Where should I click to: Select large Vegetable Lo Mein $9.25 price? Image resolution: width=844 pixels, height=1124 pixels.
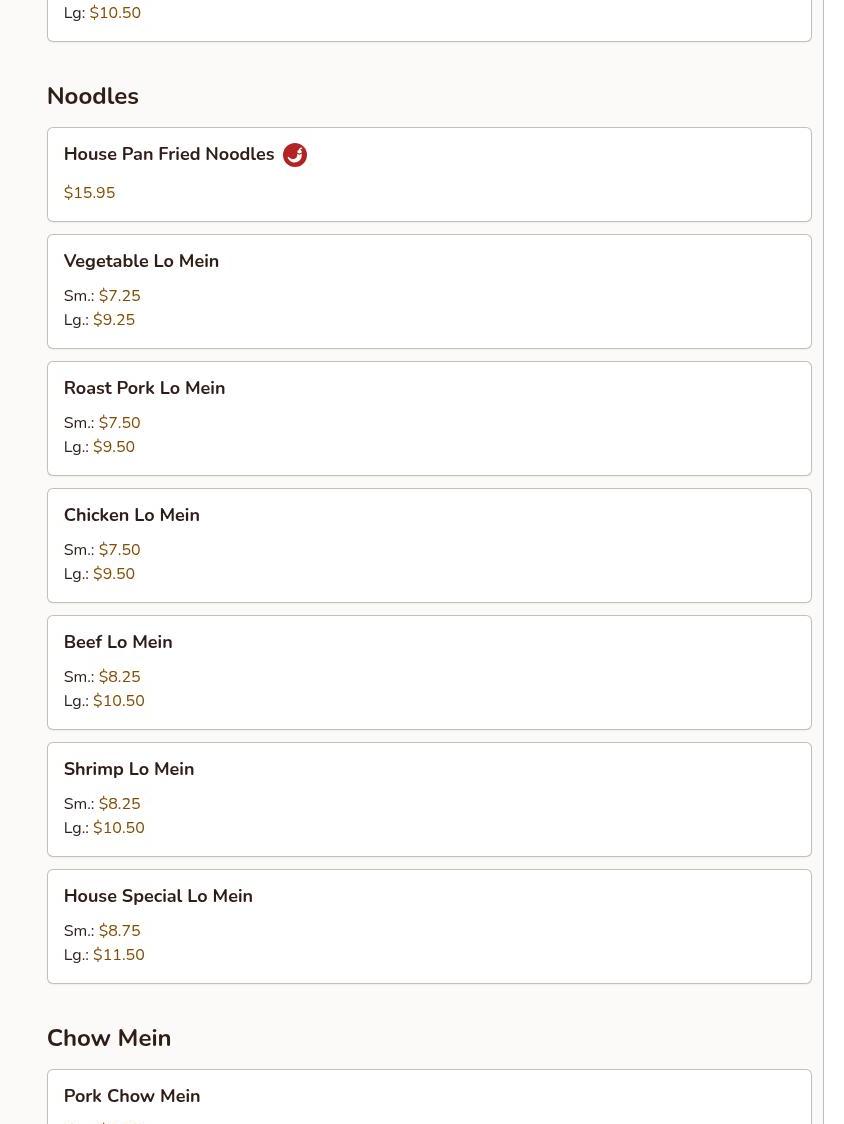click(113, 320)
